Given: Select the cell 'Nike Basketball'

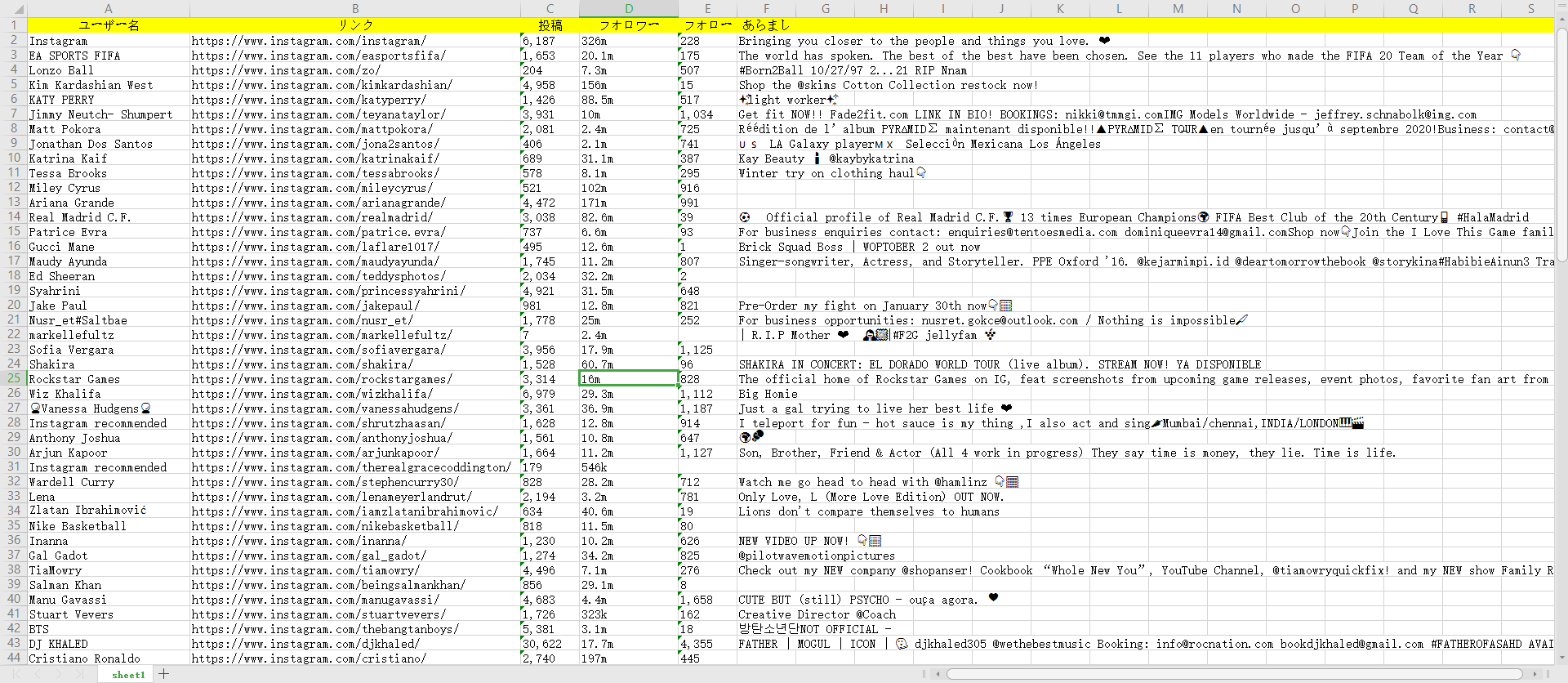Looking at the screenshot, I should click(109, 525).
